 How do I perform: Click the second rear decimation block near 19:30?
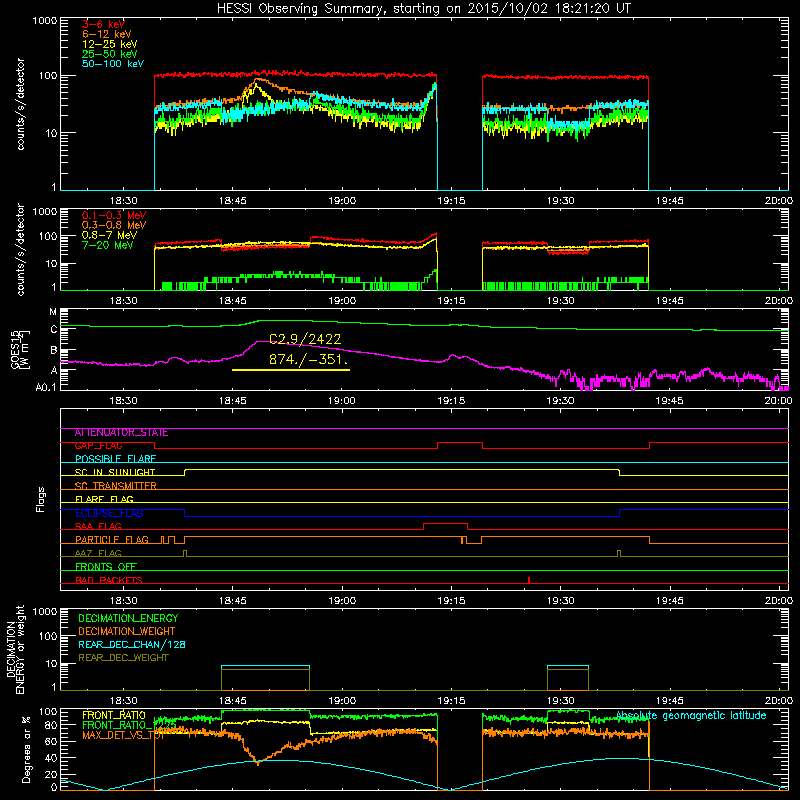click(568, 678)
